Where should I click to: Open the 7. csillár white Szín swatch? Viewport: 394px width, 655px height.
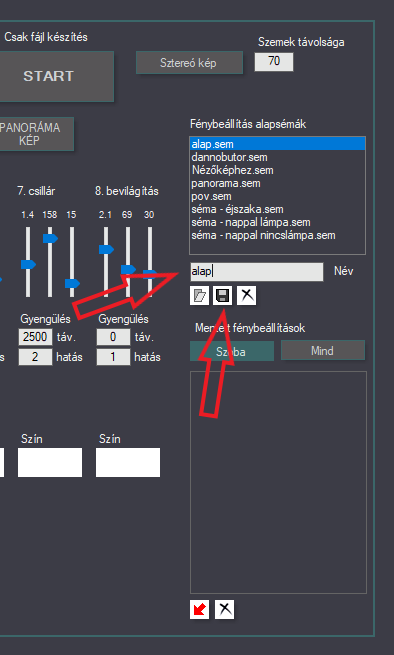click(x=50, y=462)
